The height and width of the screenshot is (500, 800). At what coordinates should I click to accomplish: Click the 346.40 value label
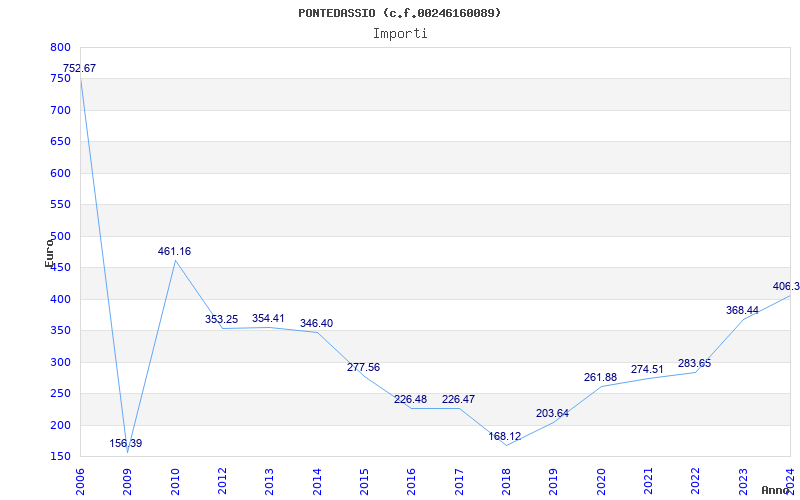pos(316,323)
